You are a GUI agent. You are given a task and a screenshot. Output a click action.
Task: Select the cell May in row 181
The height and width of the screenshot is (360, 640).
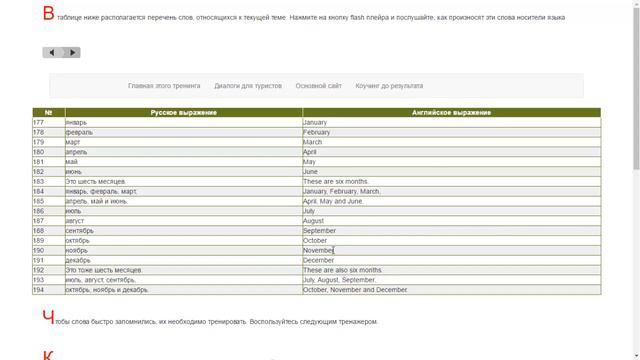[451, 162]
